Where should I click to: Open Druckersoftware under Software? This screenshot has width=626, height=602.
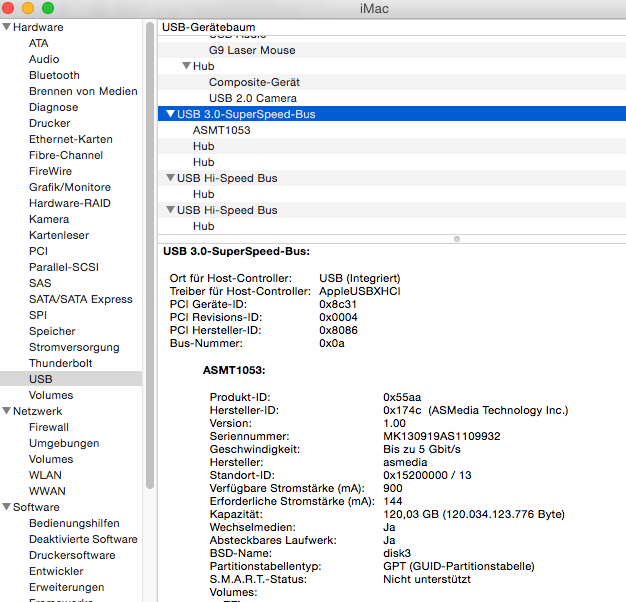(71, 555)
